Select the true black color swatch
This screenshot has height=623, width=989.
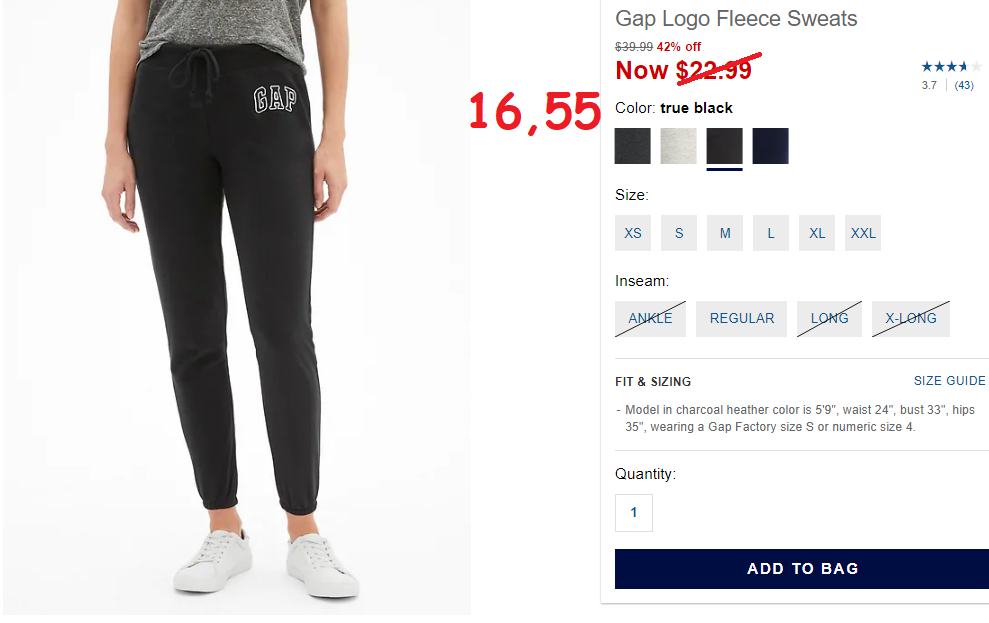point(724,146)
